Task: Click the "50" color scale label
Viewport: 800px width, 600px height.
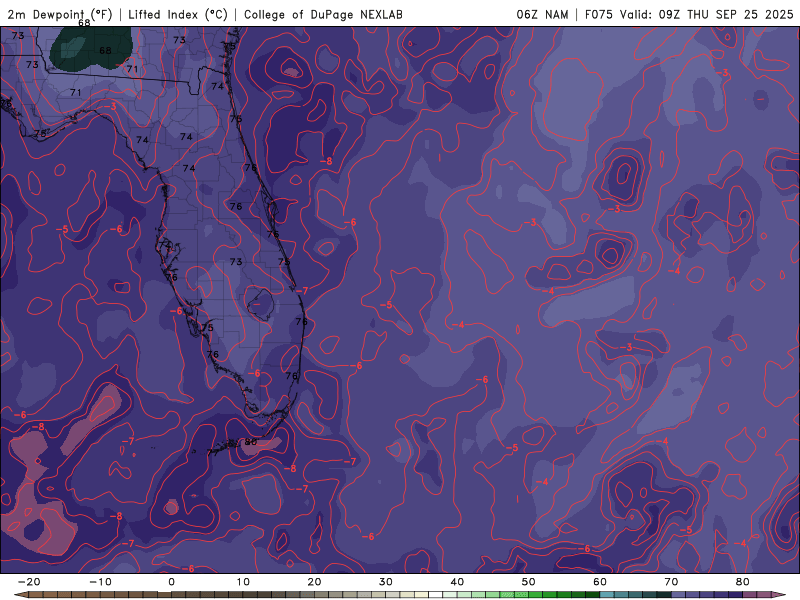Action: click(x=529, y=582)
